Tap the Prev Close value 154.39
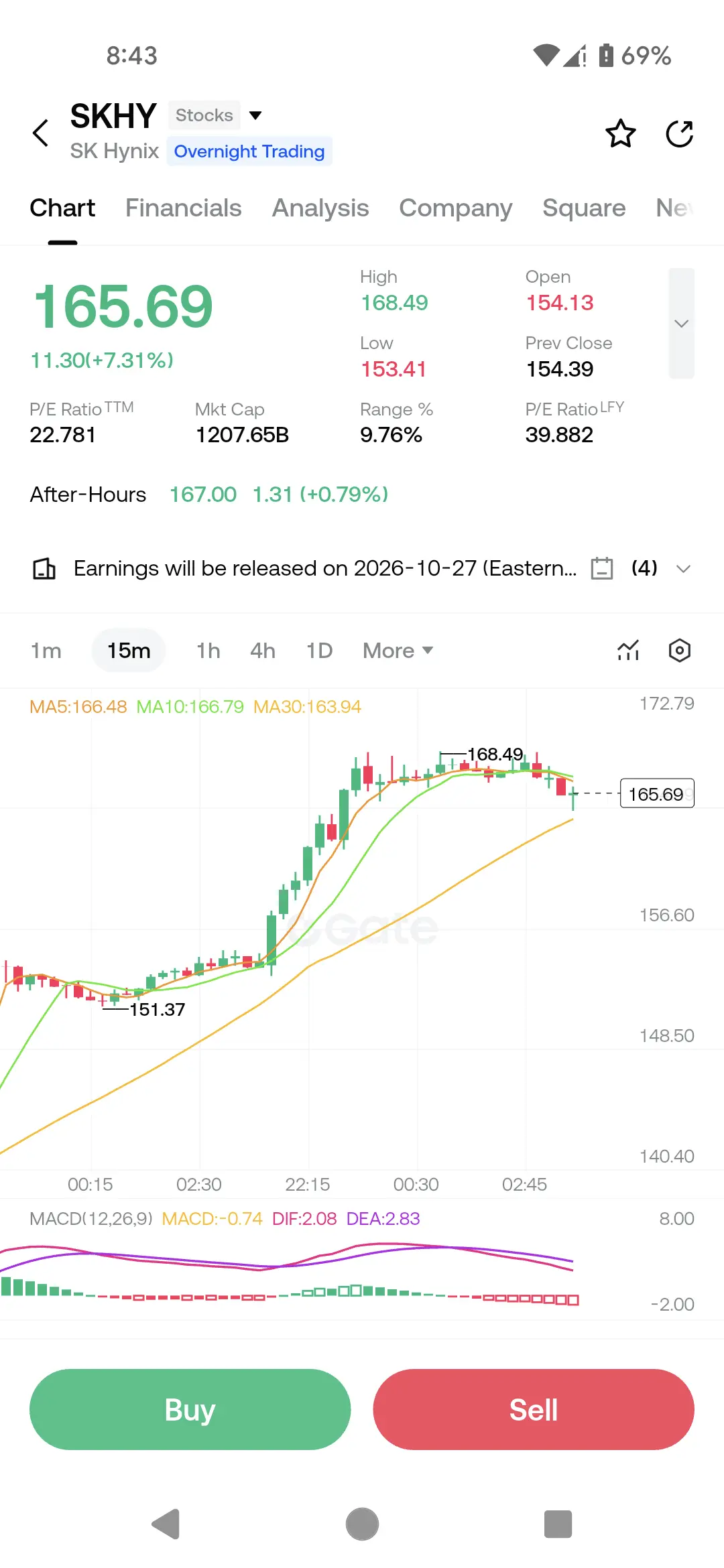The height and width of the screenshot is (1568, 724). click(x=560, y=369)
